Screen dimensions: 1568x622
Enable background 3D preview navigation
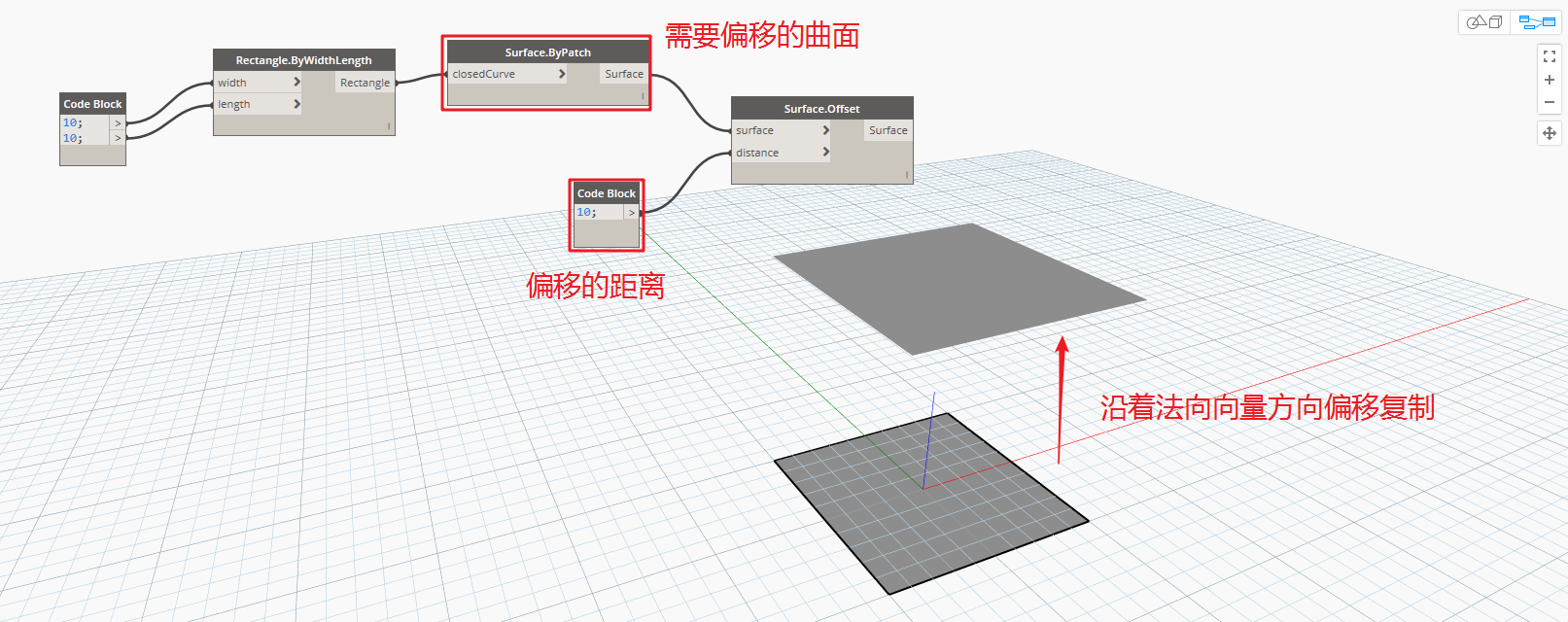click(1484, 22)
